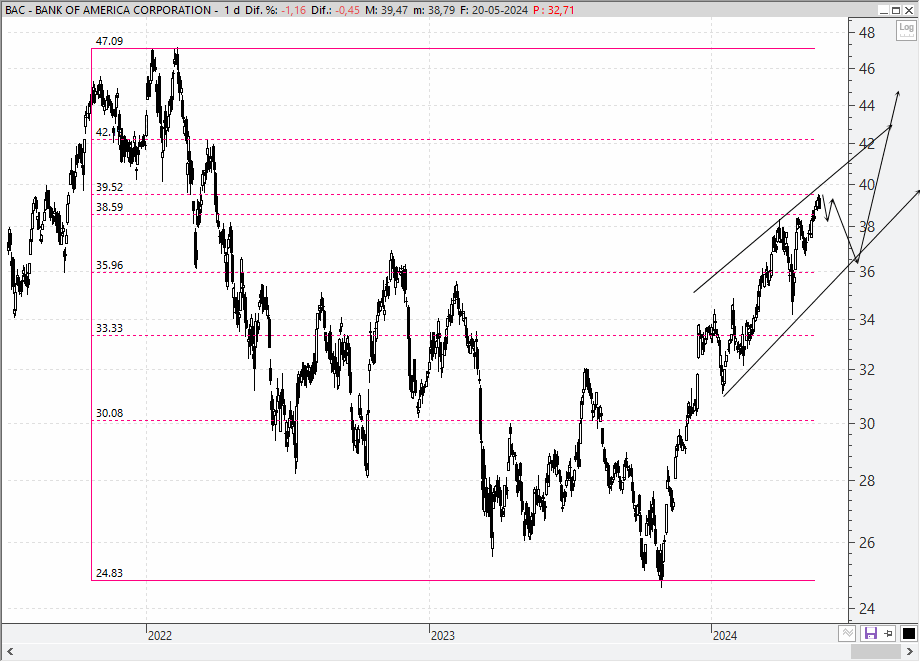This screenshot has height=662, width=920.
Task: Open the black color swatch
Action: 908,633
